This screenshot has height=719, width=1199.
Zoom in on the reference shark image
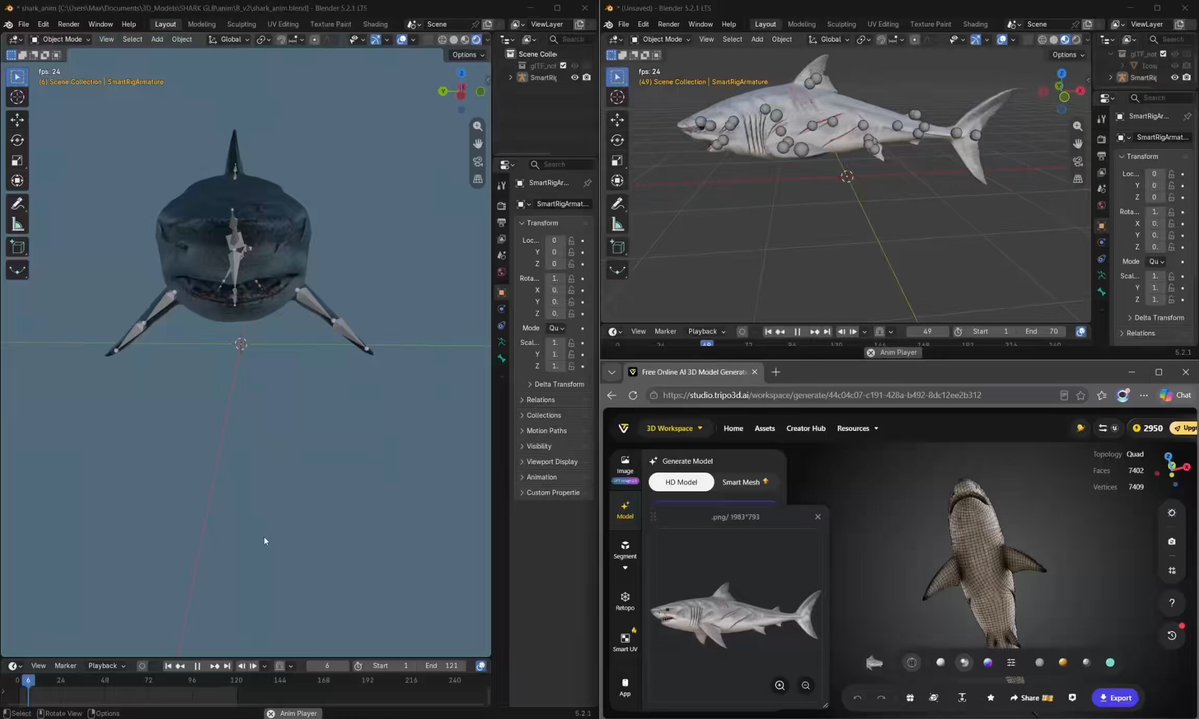[x=780, y=685]
